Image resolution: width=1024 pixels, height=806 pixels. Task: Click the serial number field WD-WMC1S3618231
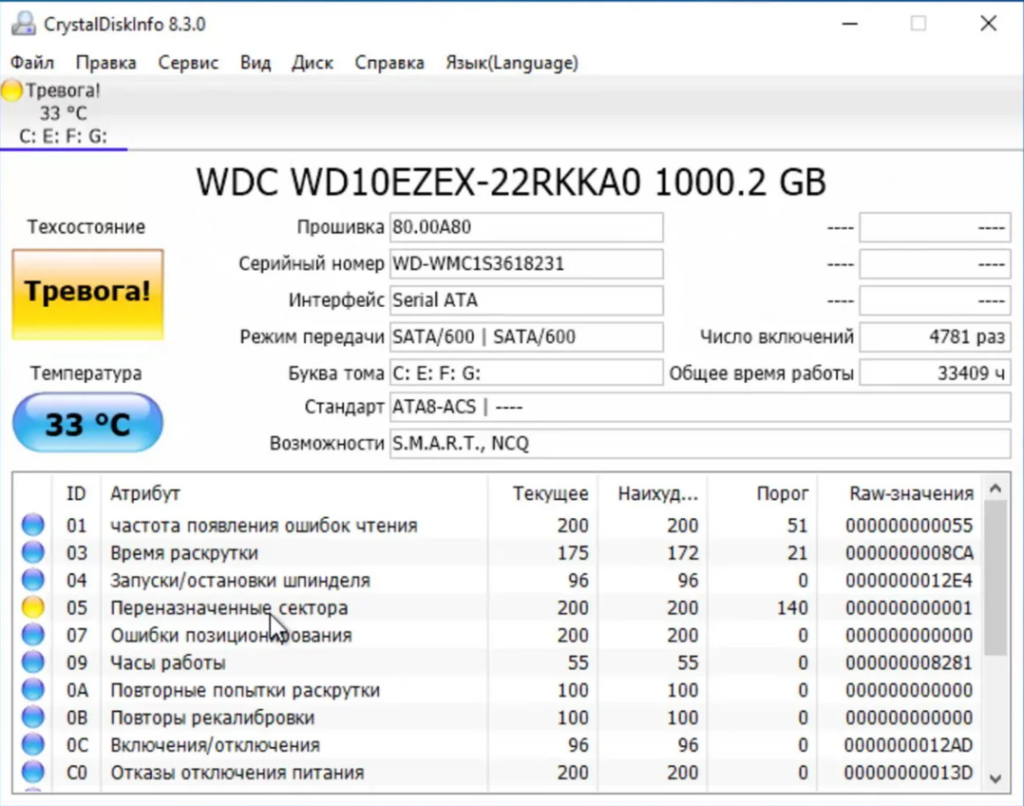(526, 264)
